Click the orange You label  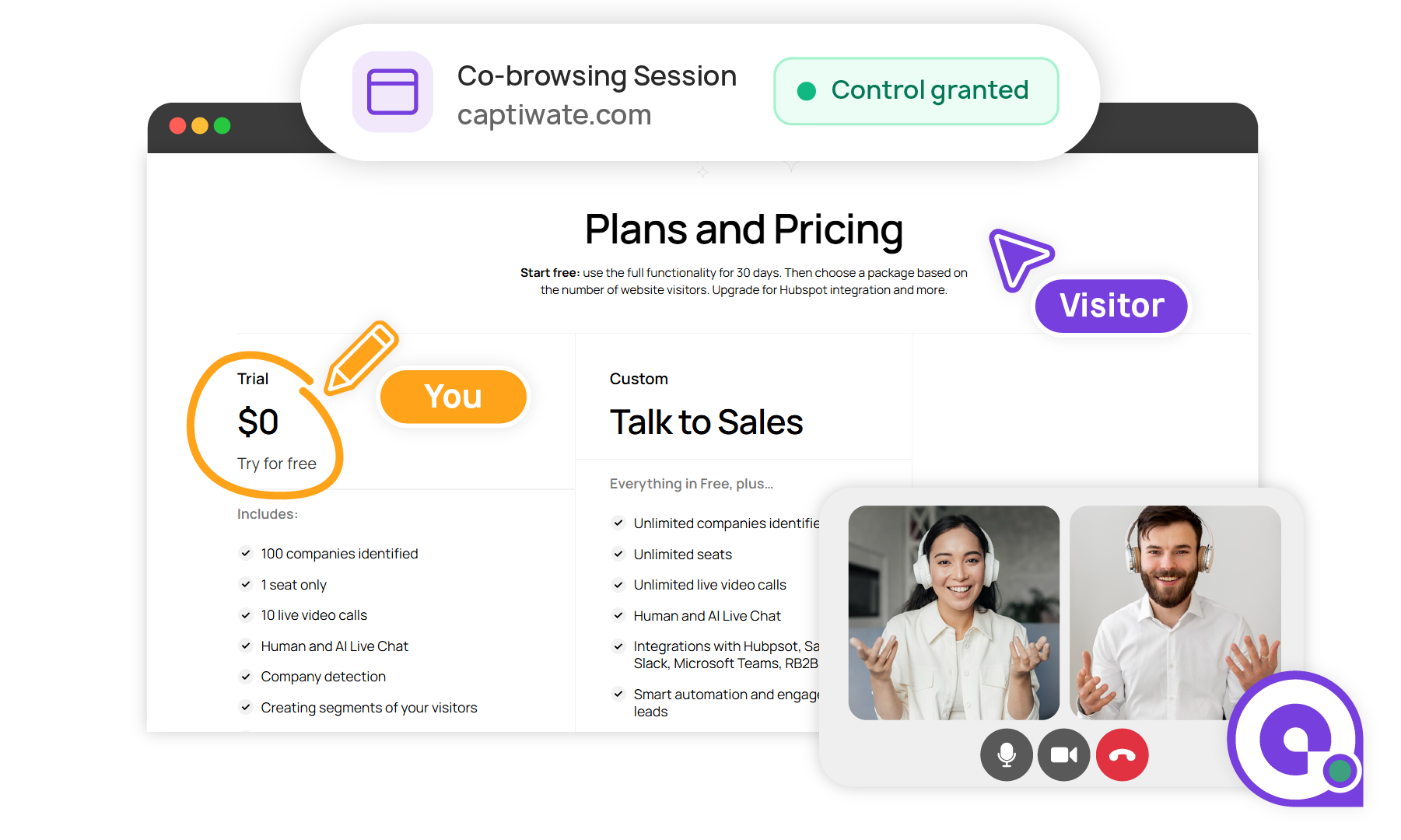point(454,397)
